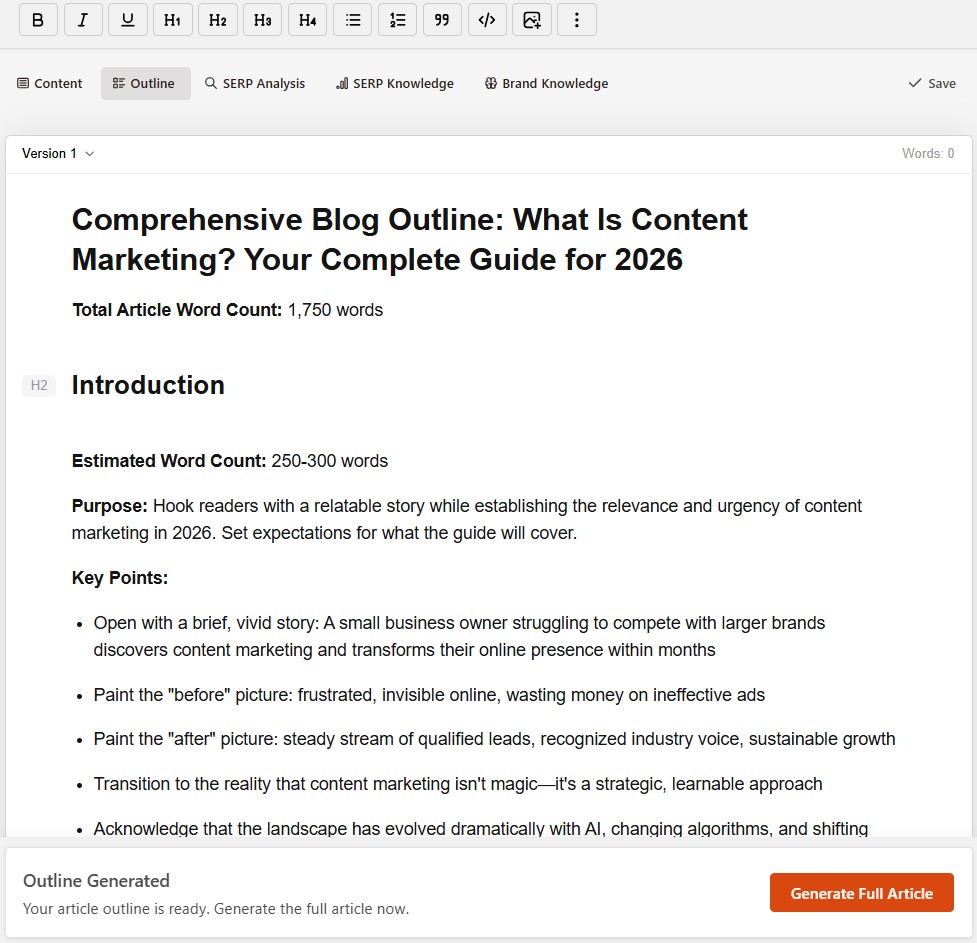This screenshot has height=943, width=977.
Task: Click the Generate Full Article button
Action: (x=861, y=892)
